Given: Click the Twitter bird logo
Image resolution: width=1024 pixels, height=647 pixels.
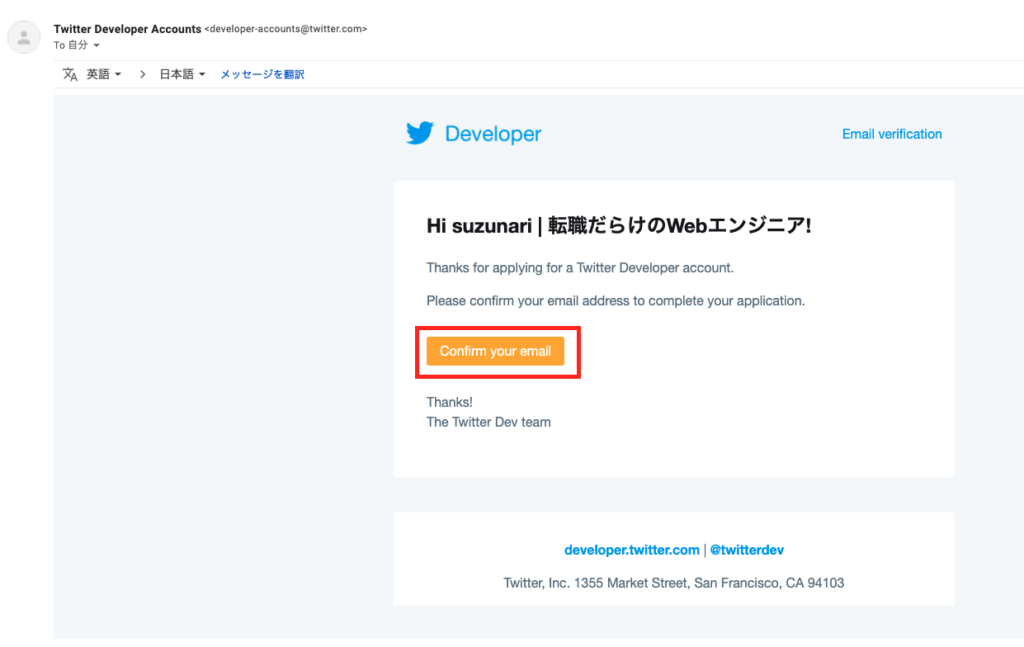Looking at the screenshot, I should click(x=420, y=134).
